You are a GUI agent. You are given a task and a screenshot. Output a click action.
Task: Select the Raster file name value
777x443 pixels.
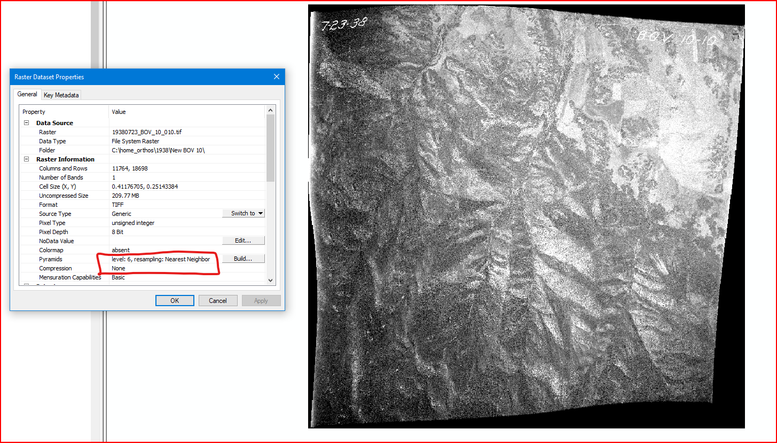pos(147,132)
